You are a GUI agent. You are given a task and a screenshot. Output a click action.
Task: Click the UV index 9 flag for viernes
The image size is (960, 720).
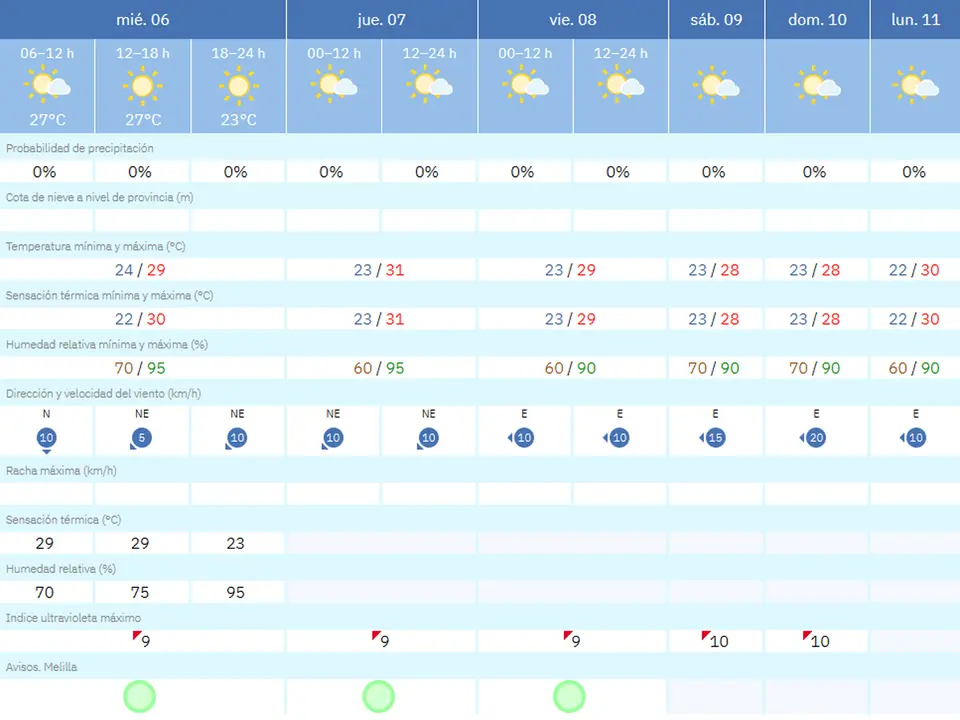(568, 636)
